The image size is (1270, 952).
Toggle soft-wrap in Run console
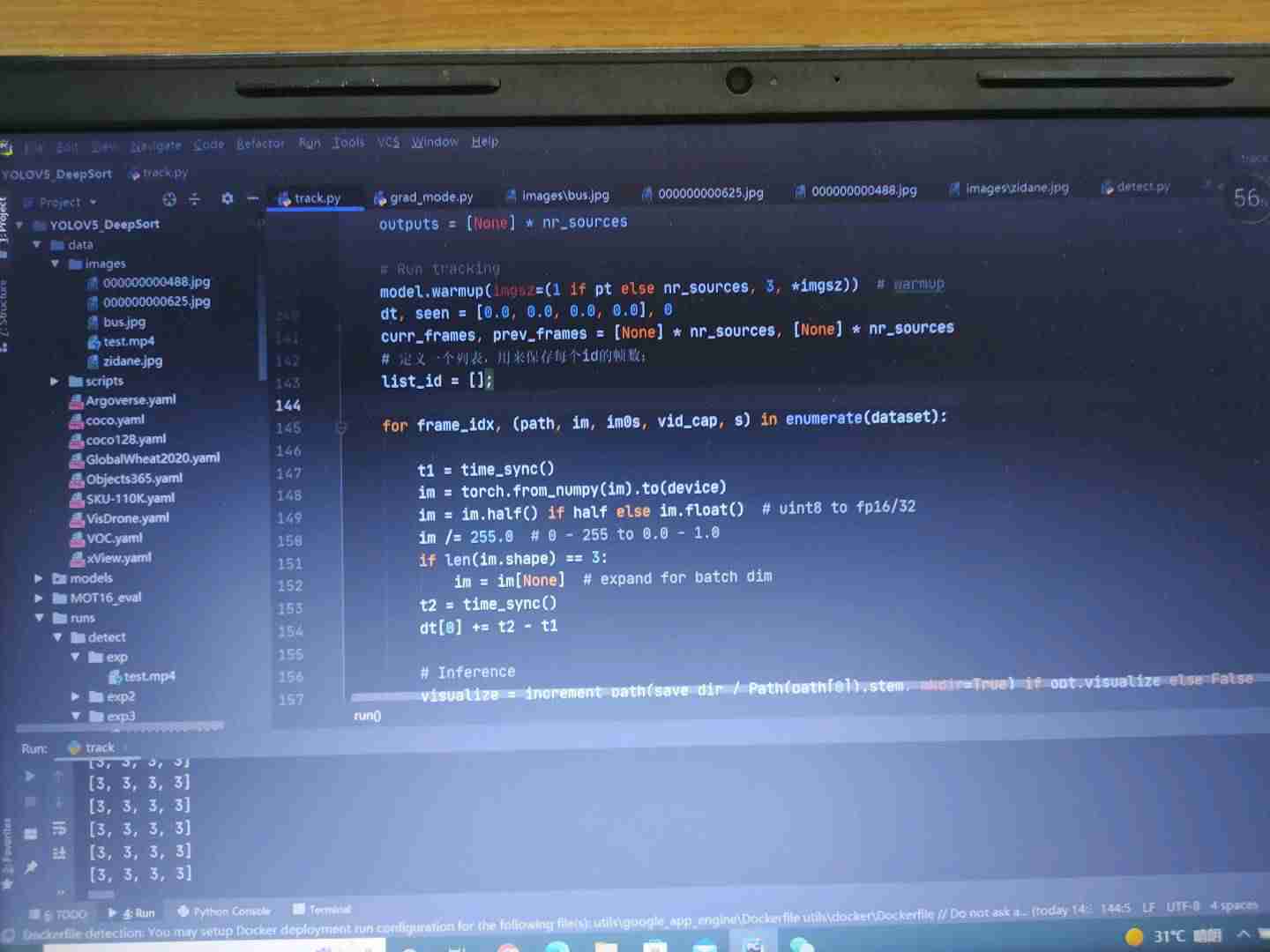pos(59,828)
